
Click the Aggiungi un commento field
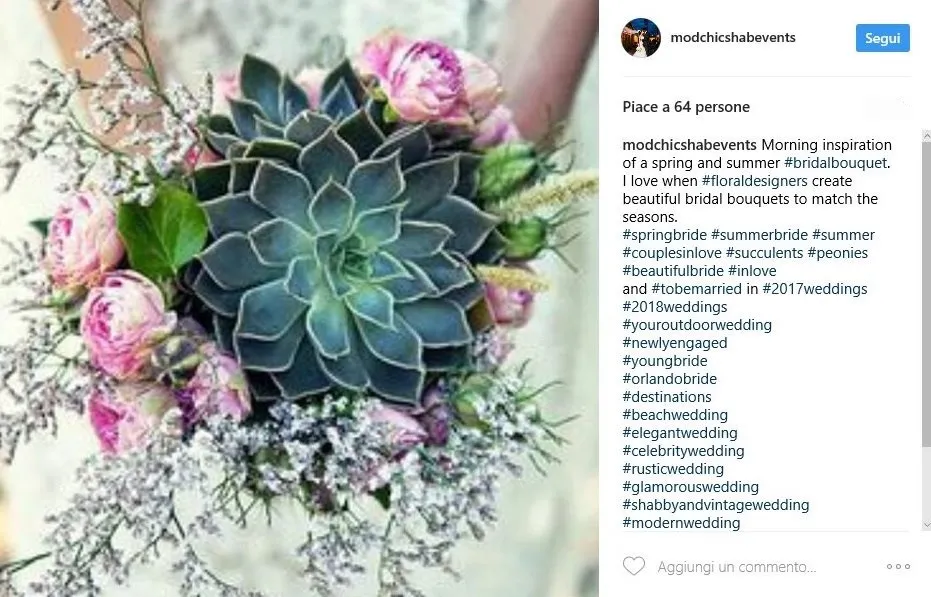pyautogui.click(x=736, y=567)
